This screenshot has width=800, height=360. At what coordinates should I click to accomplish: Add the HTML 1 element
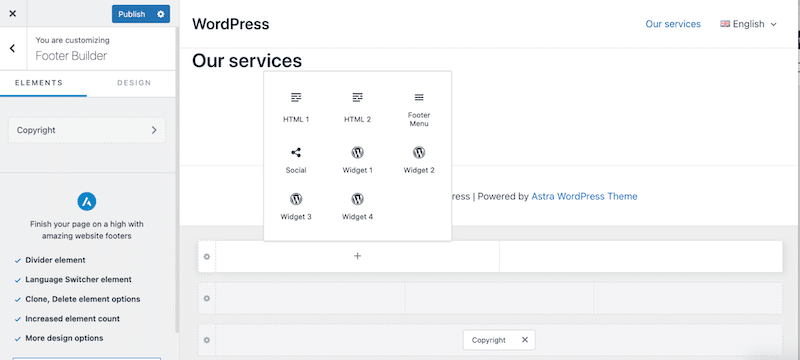click(x=296, y=108)
